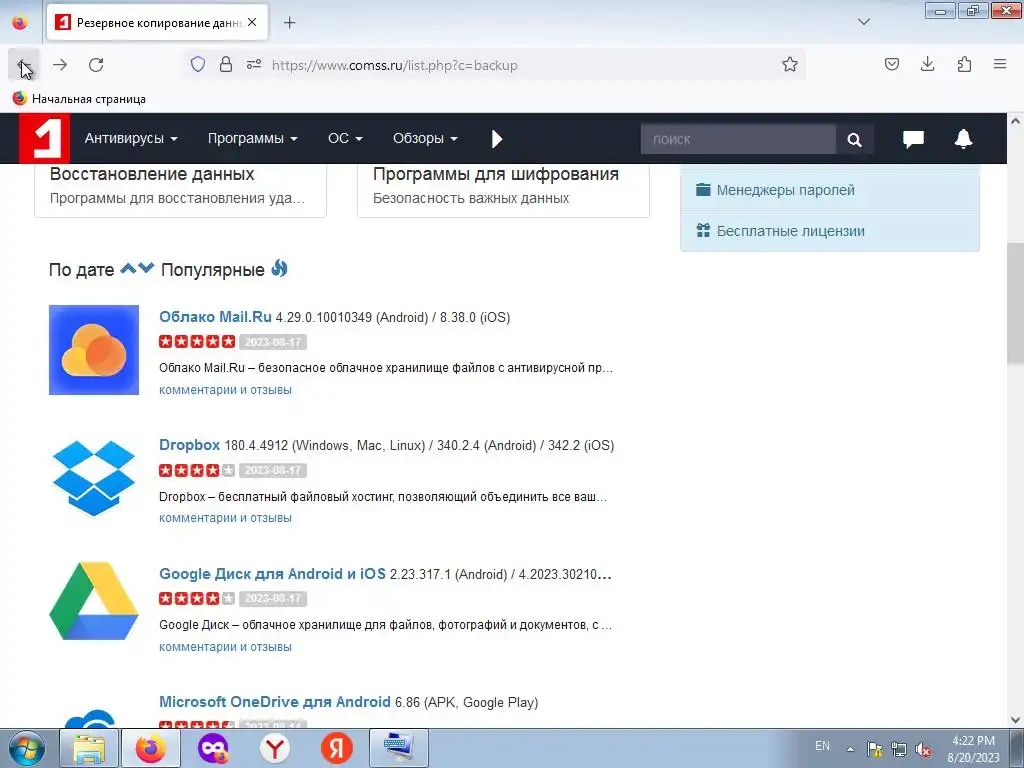The height and width of the screenshot is (768, 1024).
Task: Click the taskbar clock showing 4:22 PM
Action: click(973, 749)
